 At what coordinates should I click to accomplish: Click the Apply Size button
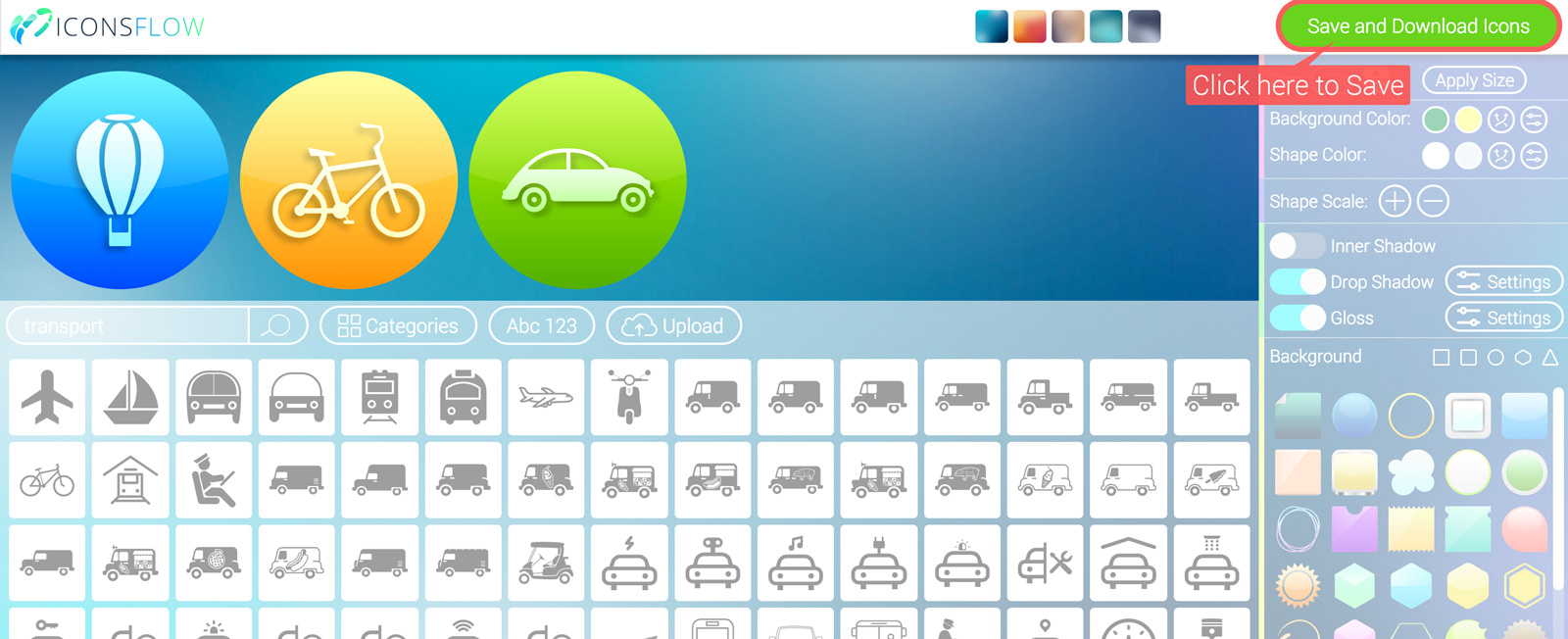(x=1474, y=80)
